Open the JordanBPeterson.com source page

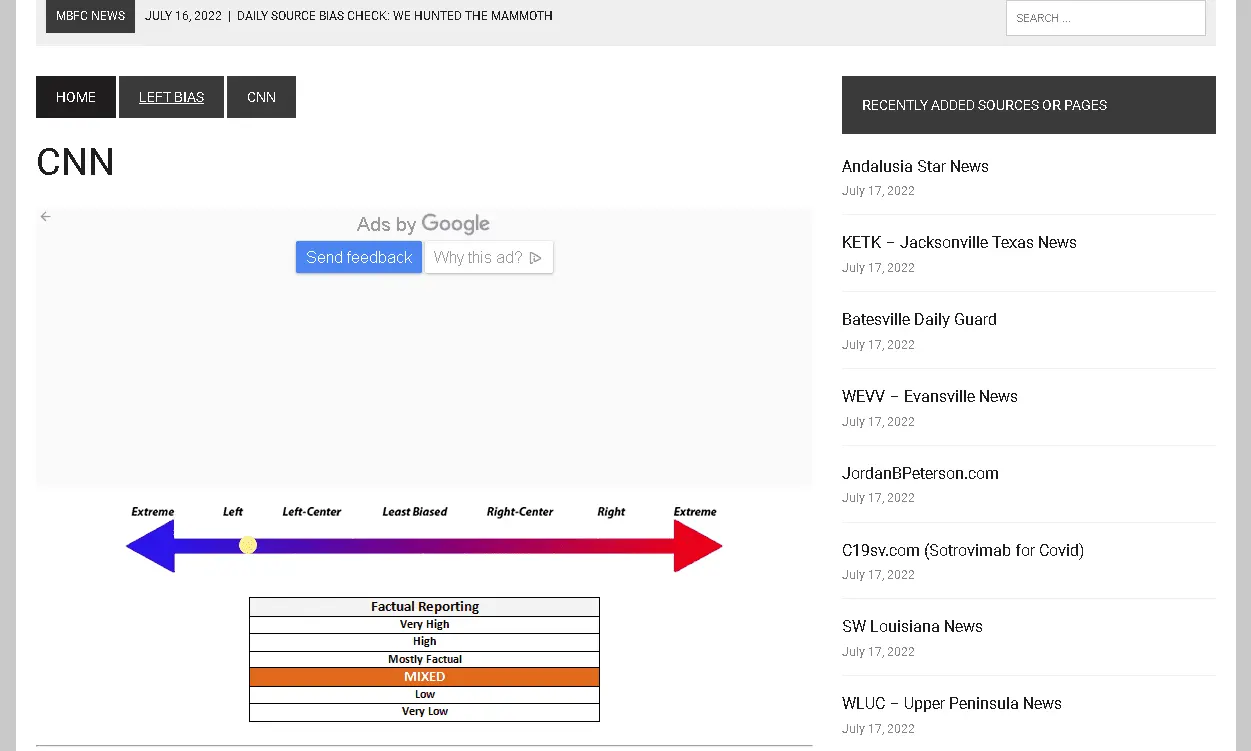920,473
